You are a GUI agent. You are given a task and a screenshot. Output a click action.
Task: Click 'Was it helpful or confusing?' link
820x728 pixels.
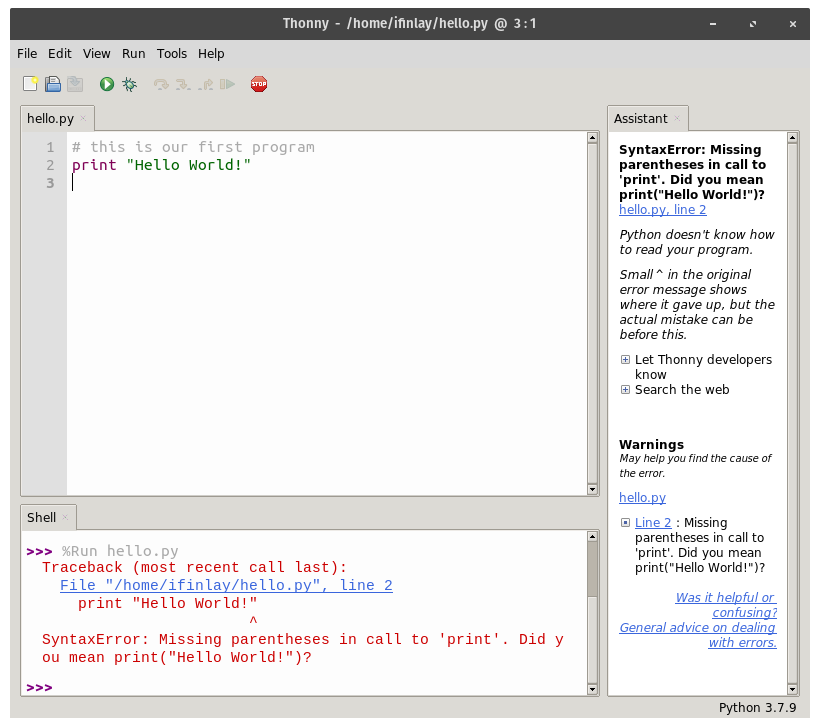pos(726,605)
